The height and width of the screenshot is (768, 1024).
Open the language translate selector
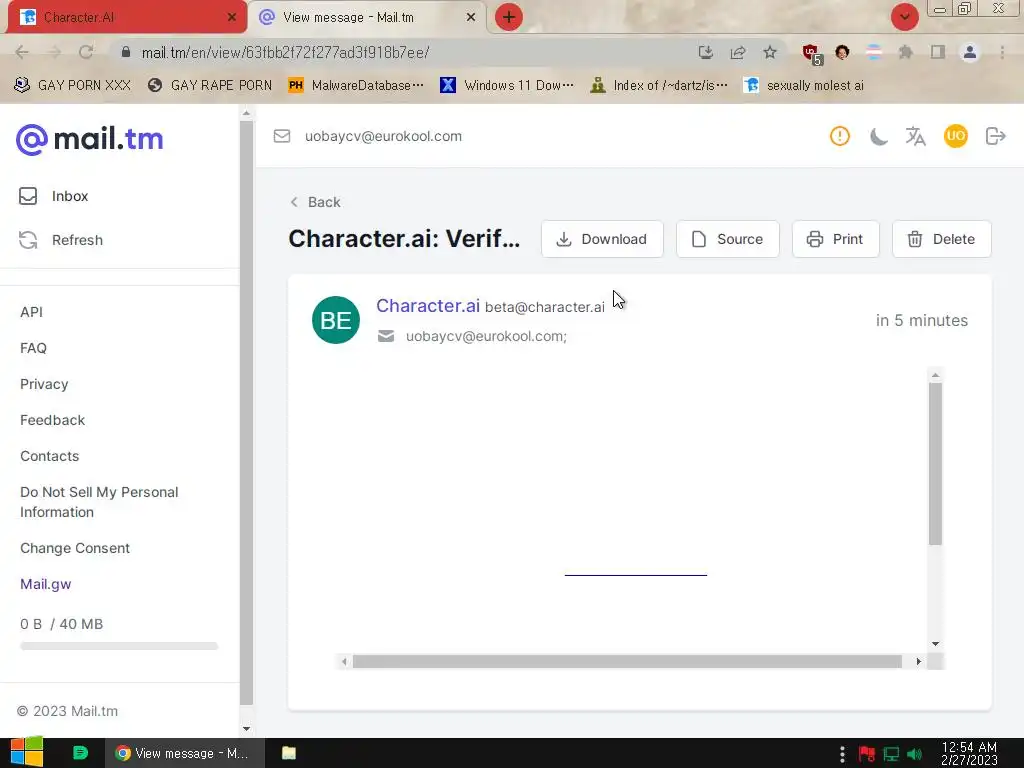click(916, 136)
